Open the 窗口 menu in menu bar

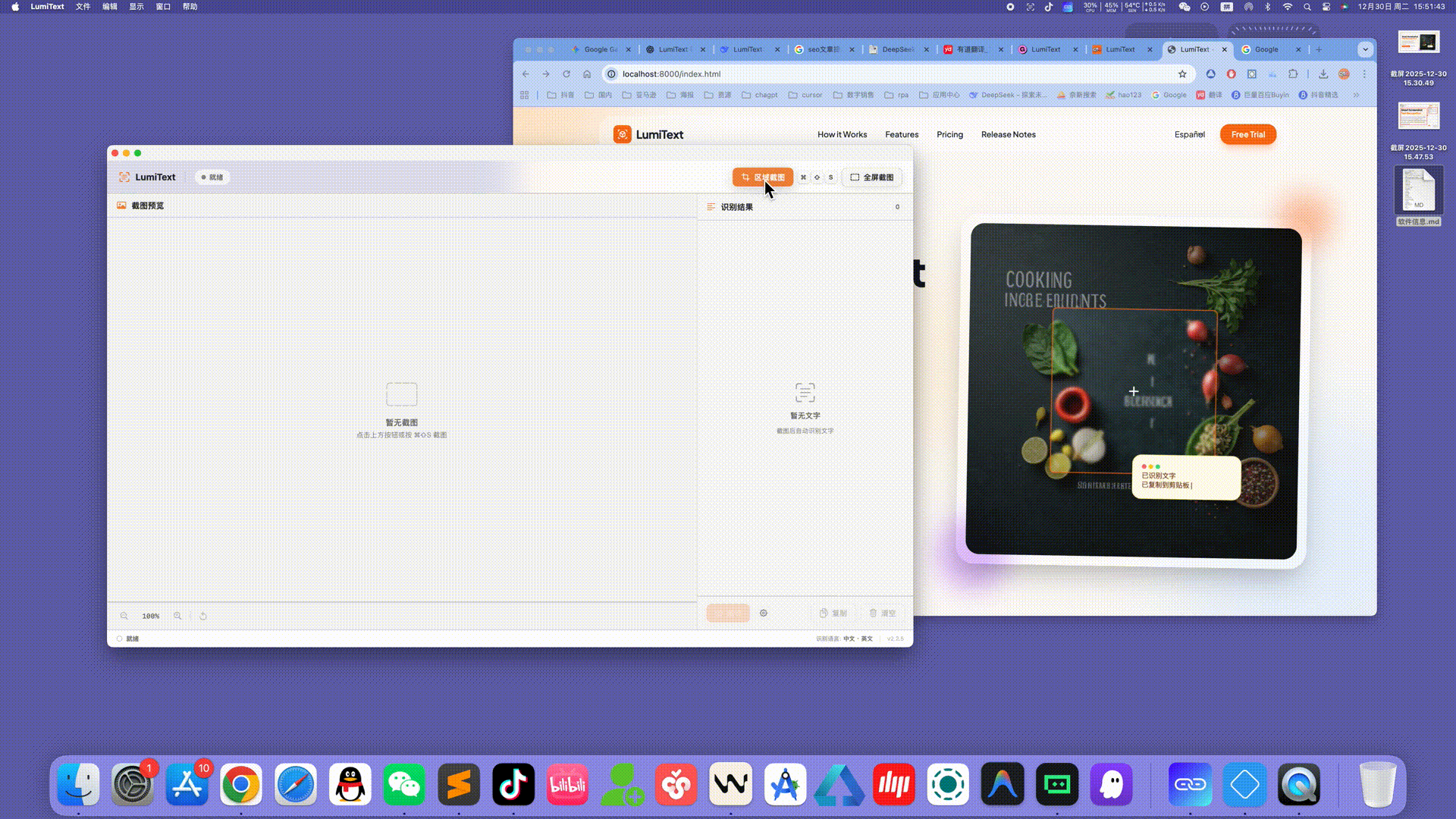pyautogui.click(x=163, y=7)
